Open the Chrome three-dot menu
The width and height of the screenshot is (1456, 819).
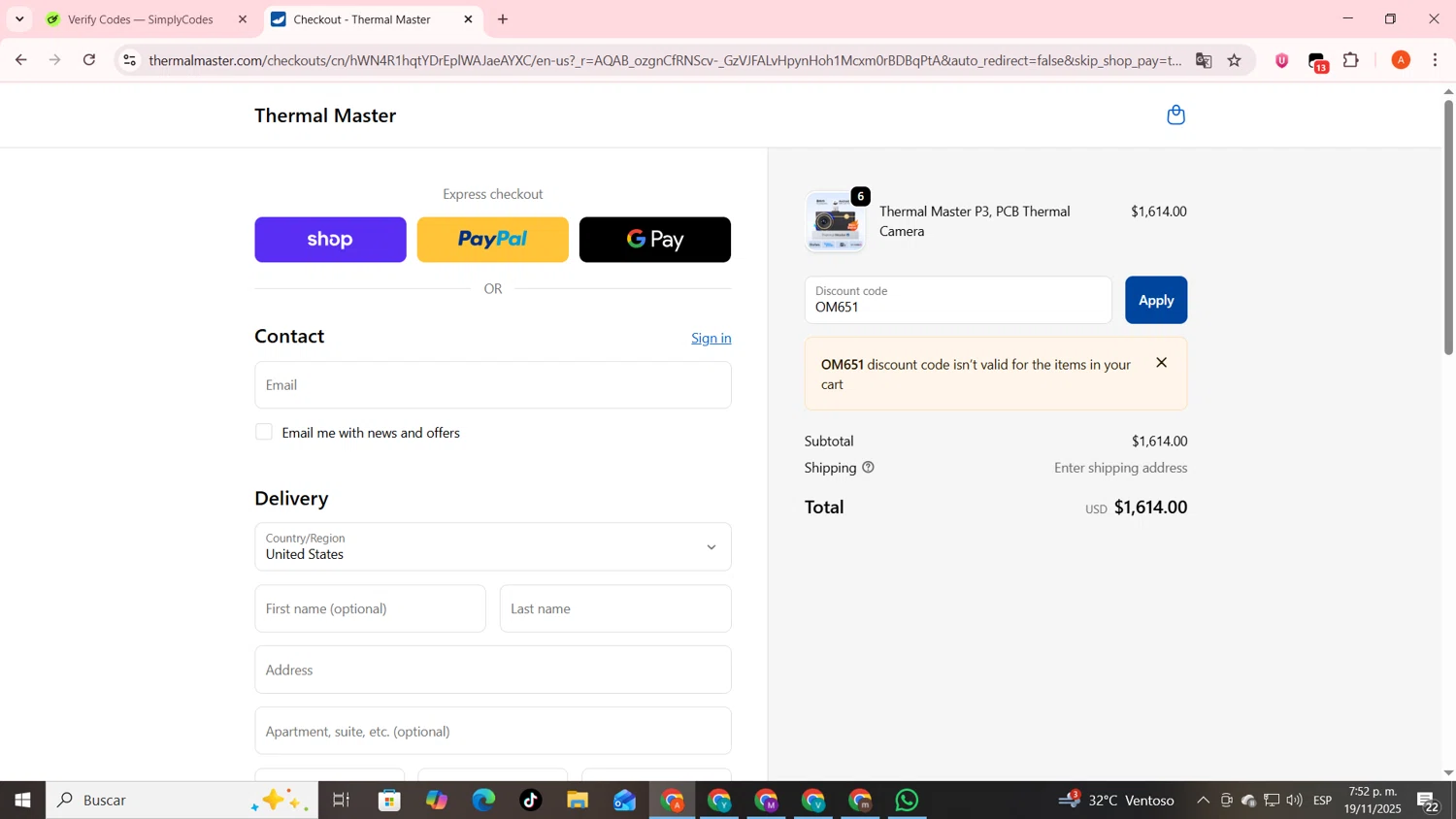click(1435, 60)
